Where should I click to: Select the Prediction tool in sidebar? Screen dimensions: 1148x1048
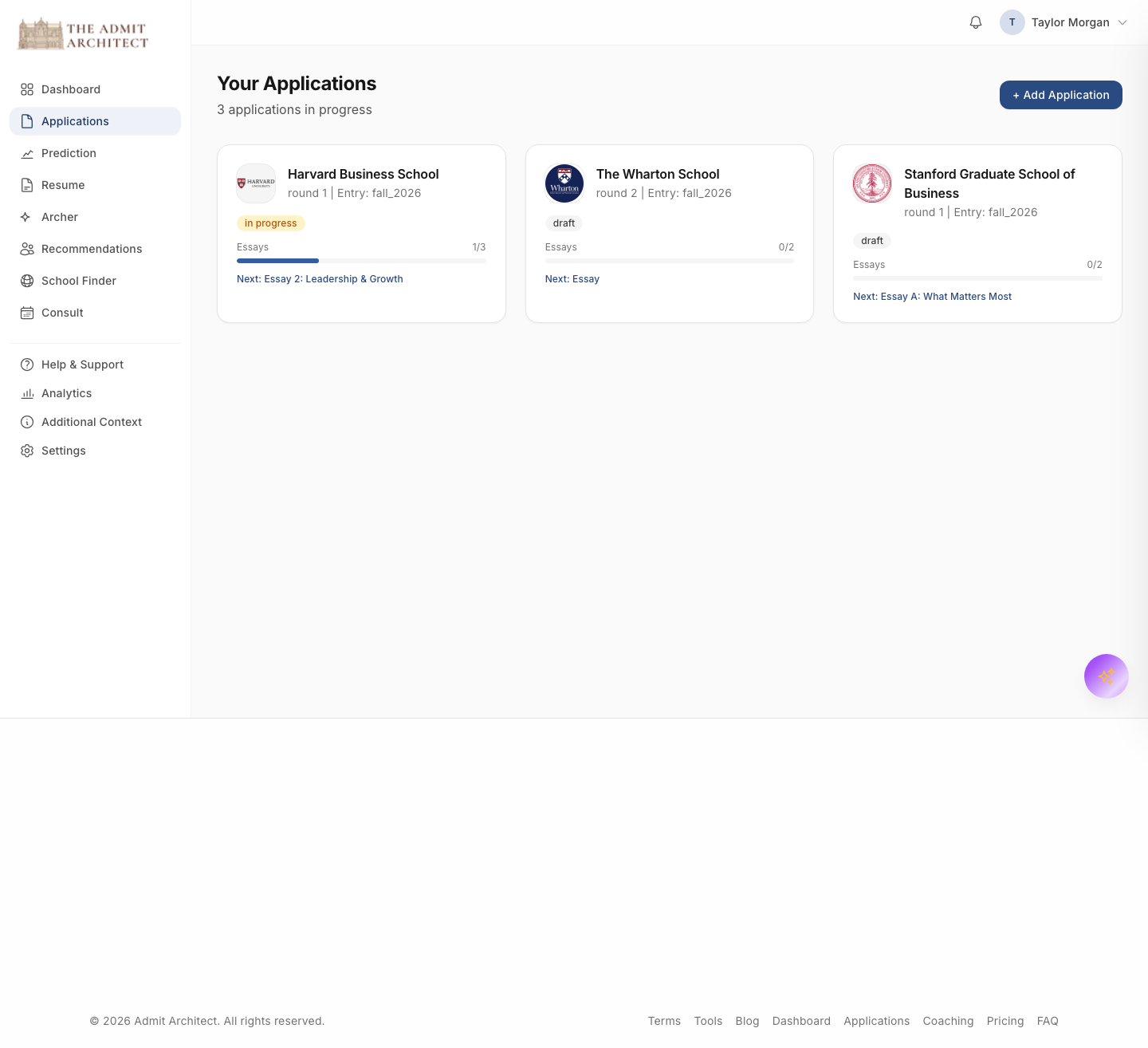click(x=69, y=153)
